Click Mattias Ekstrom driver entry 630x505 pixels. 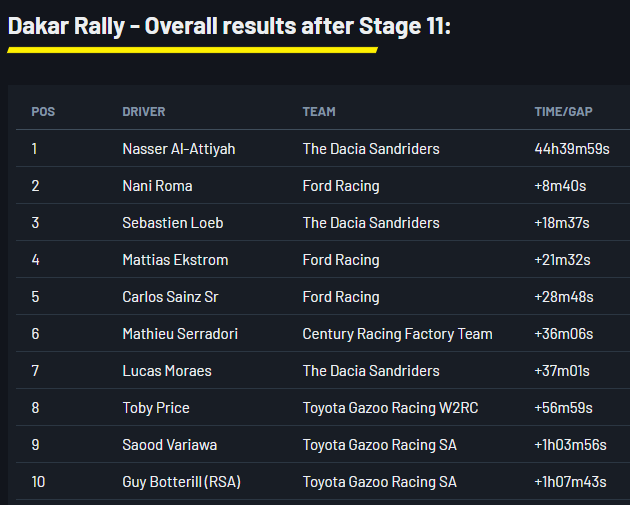point(175,260)
